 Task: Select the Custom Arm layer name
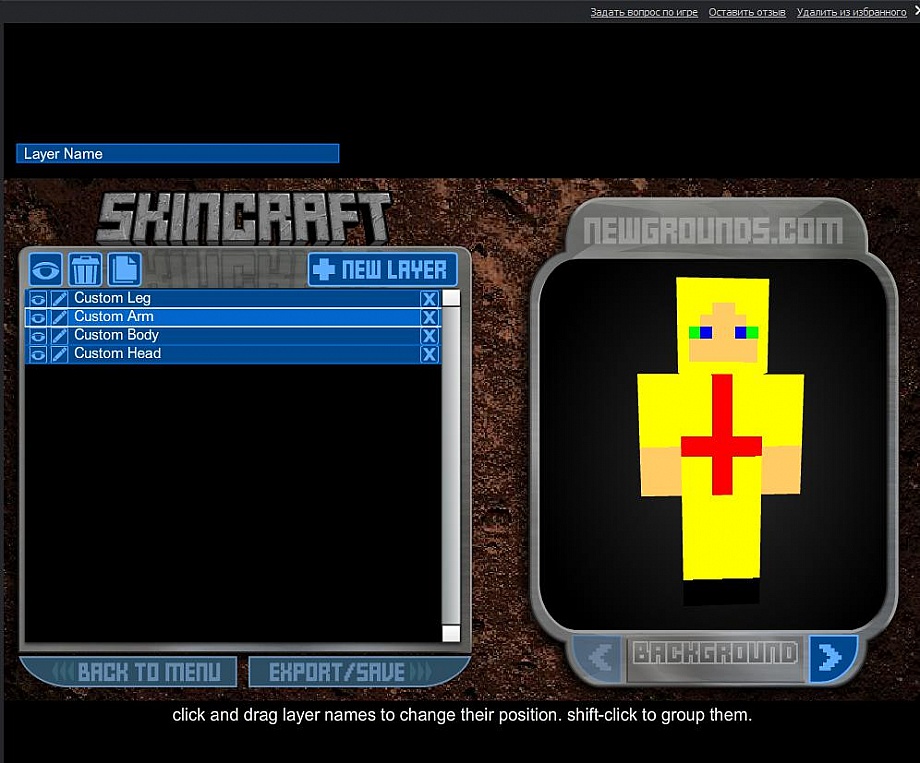[x=114, y=316]
